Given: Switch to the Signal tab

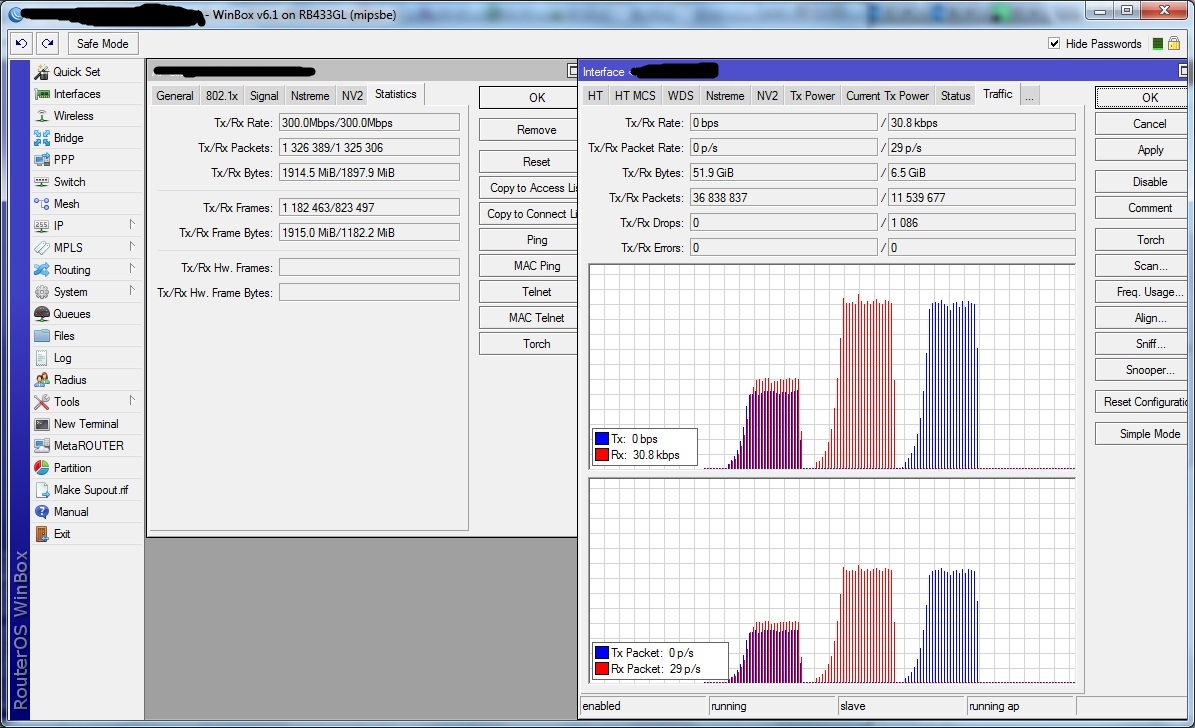Looking at the screenshot, I should point(264,96).
